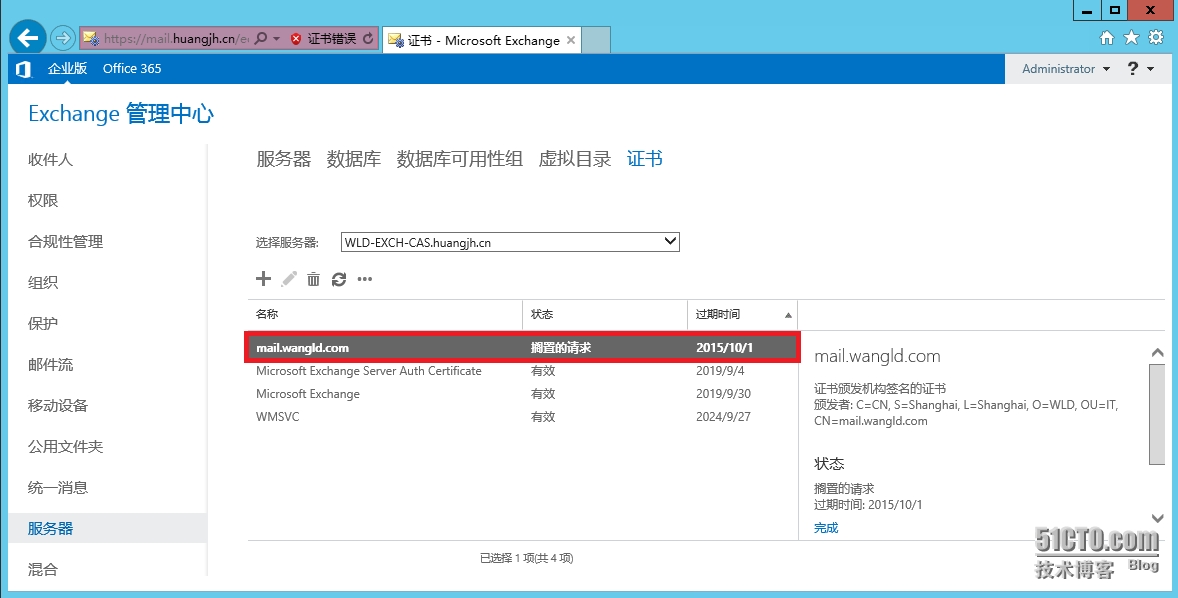Click the browser forward arrow button

tap(63, 38)
